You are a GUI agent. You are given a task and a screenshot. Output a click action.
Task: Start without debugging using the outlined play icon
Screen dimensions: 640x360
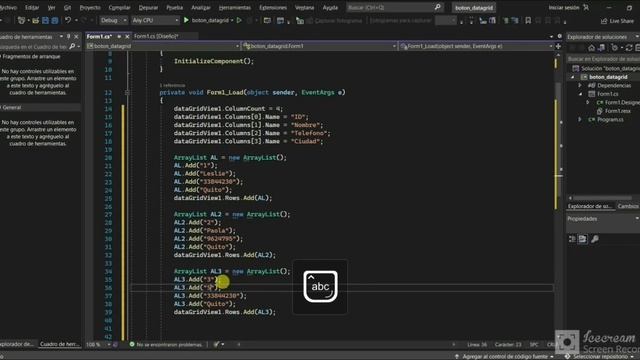pos(240,20)
